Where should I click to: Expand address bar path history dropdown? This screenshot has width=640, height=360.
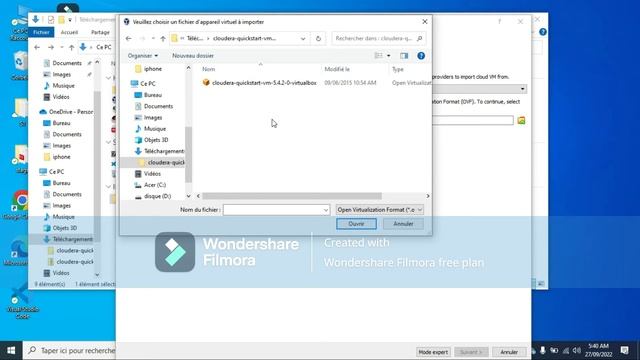[303, 38]
